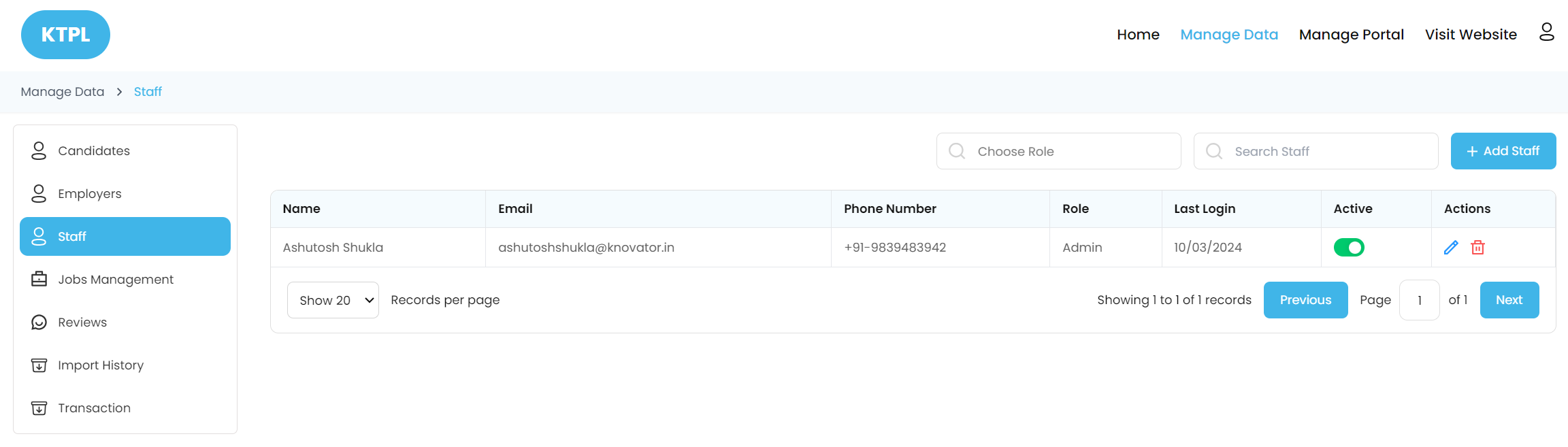Screen dimensions: 1568x447
Task: Open the Show 20 records dropdown
Action: (x=333, y=300)
